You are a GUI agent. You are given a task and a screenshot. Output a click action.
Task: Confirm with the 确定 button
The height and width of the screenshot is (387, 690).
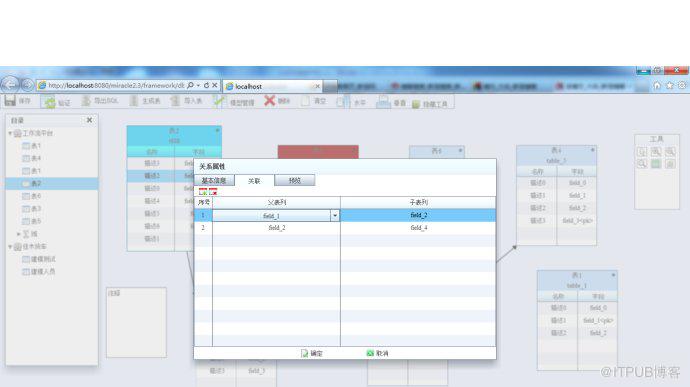click(312, 353)
